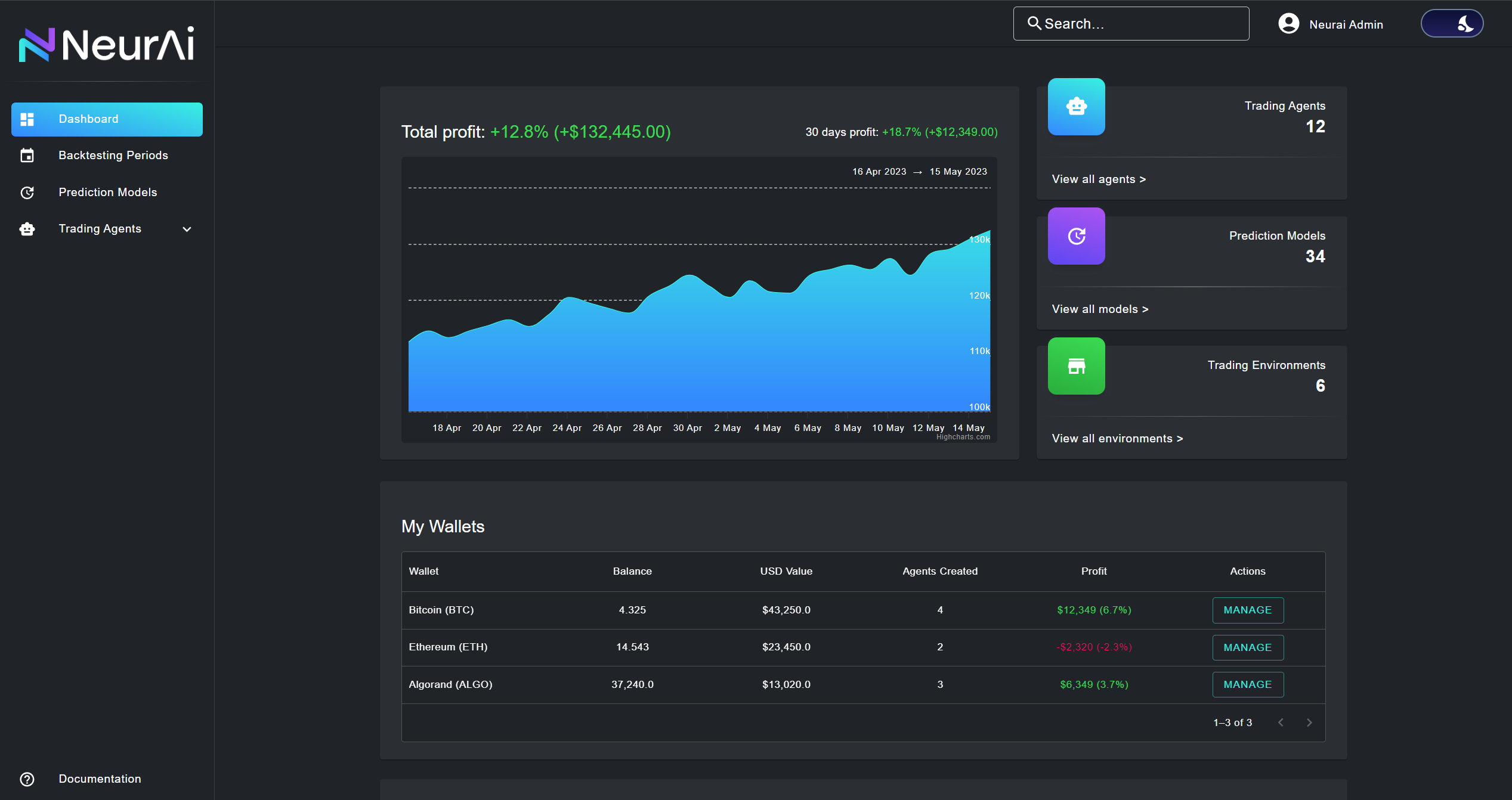Click Manage for Bitcoin (BTC) wallet

(1248, 610)
